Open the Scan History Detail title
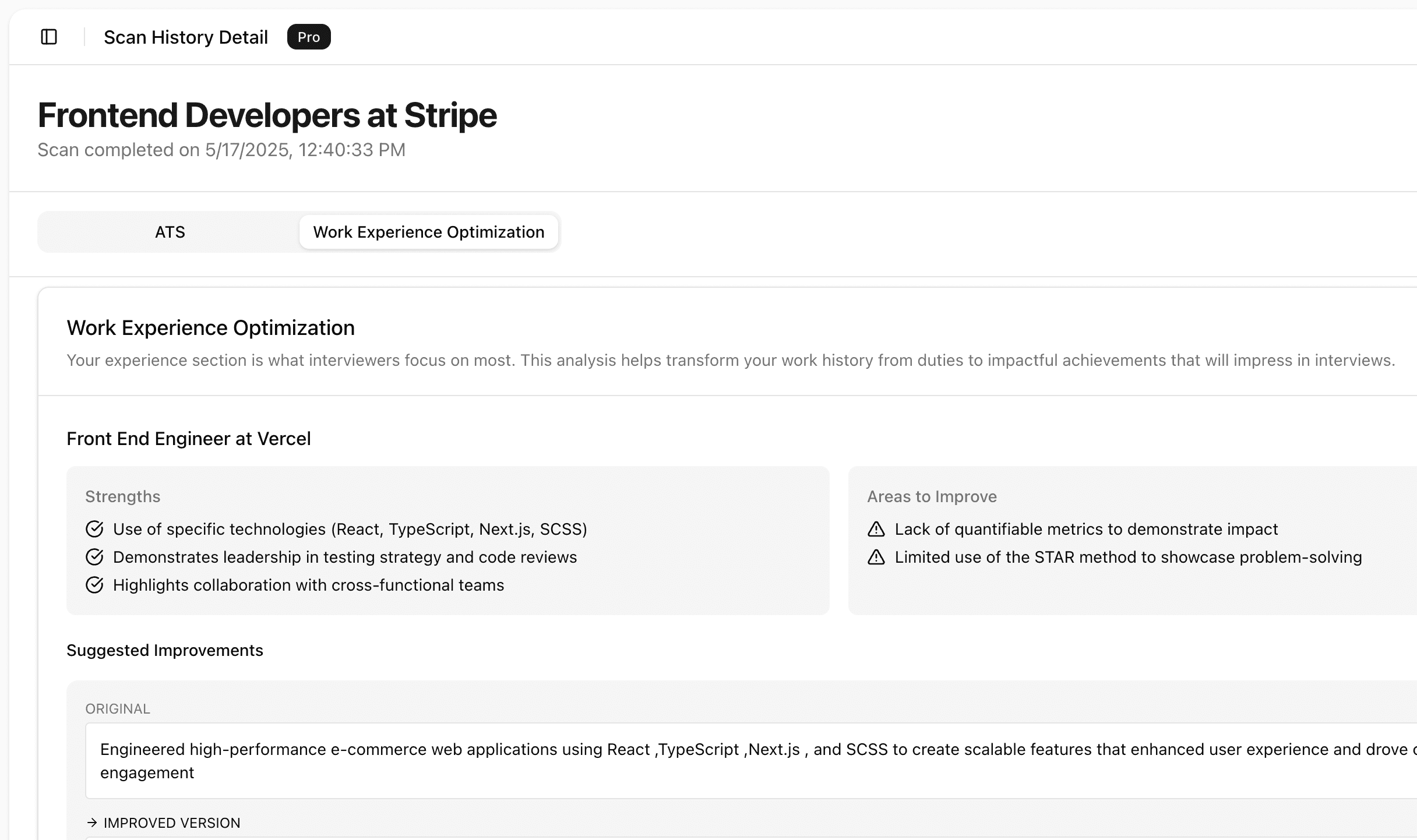This screenshot has width=1417, height=840. pyautogui.click(x=185, y=37)
